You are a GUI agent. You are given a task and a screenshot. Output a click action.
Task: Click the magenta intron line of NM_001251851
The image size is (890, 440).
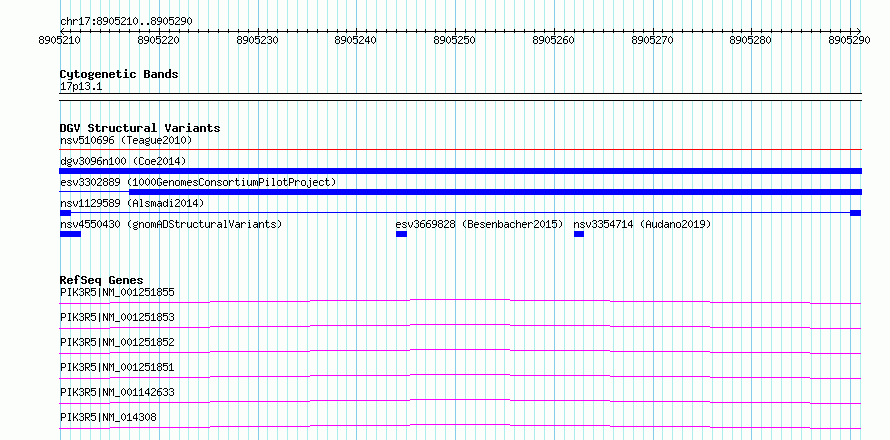[461, 374]
